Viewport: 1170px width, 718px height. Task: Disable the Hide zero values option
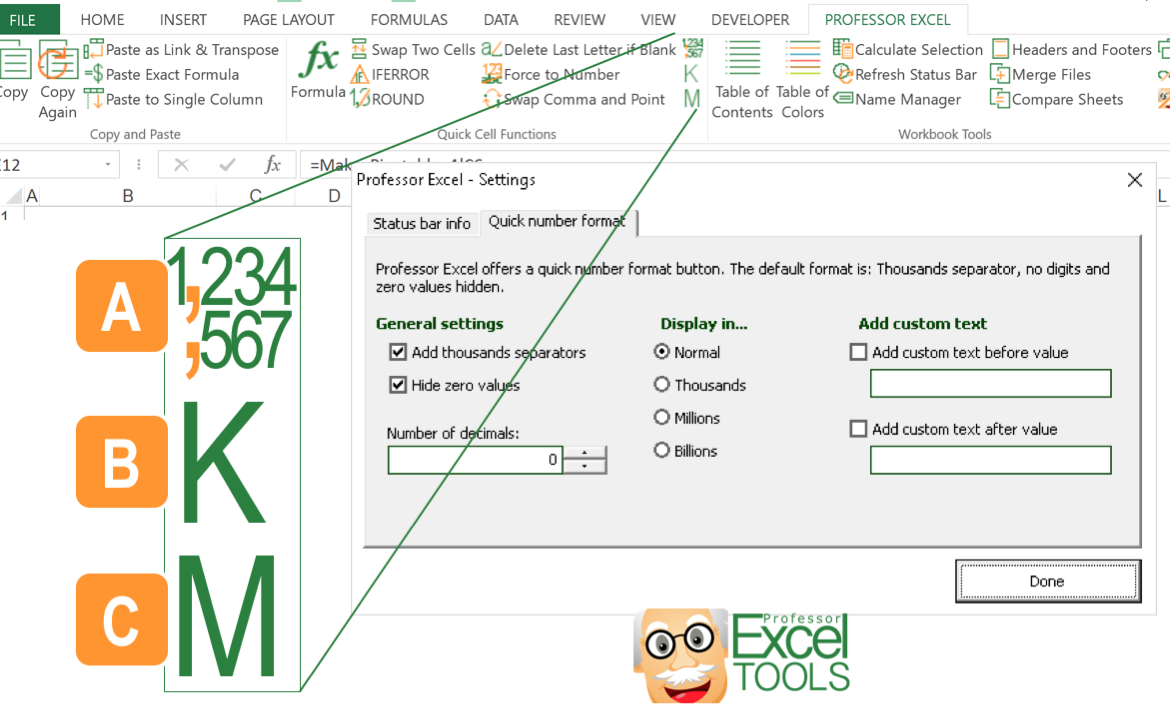coord(398,385)
